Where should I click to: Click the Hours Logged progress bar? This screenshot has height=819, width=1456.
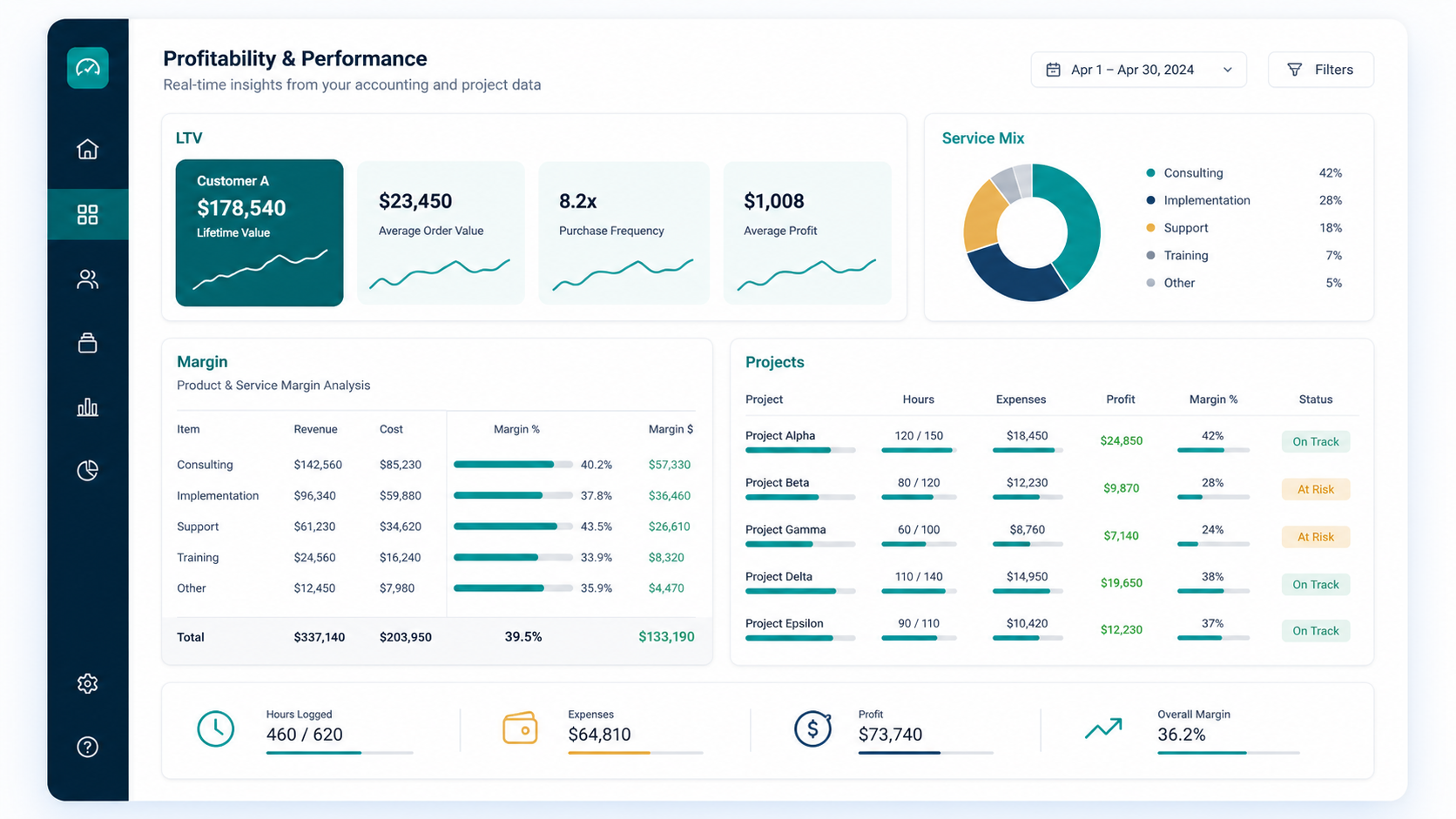click(340, 752)
